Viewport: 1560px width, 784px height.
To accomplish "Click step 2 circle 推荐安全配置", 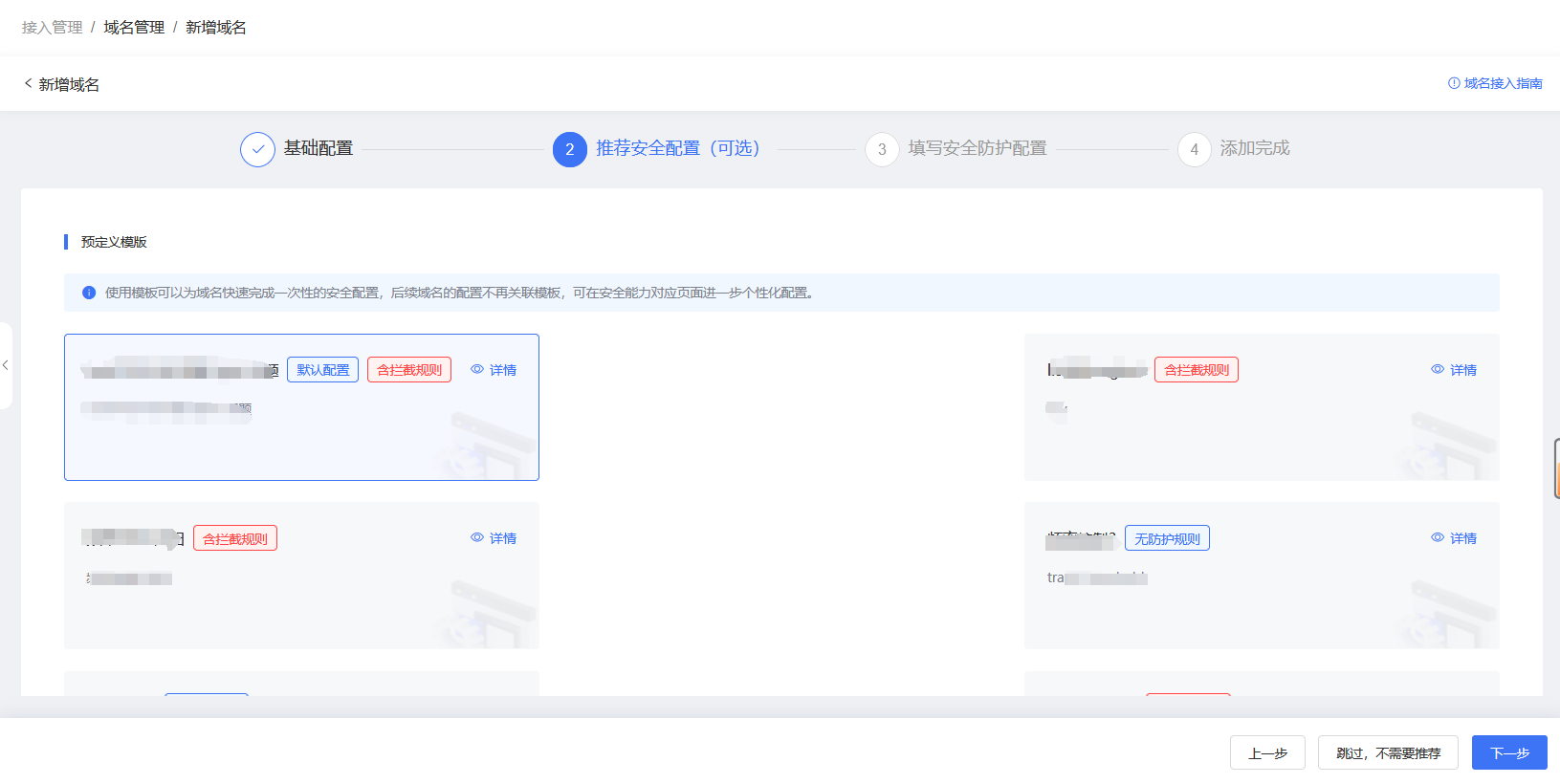I will [x=570, y=149].
